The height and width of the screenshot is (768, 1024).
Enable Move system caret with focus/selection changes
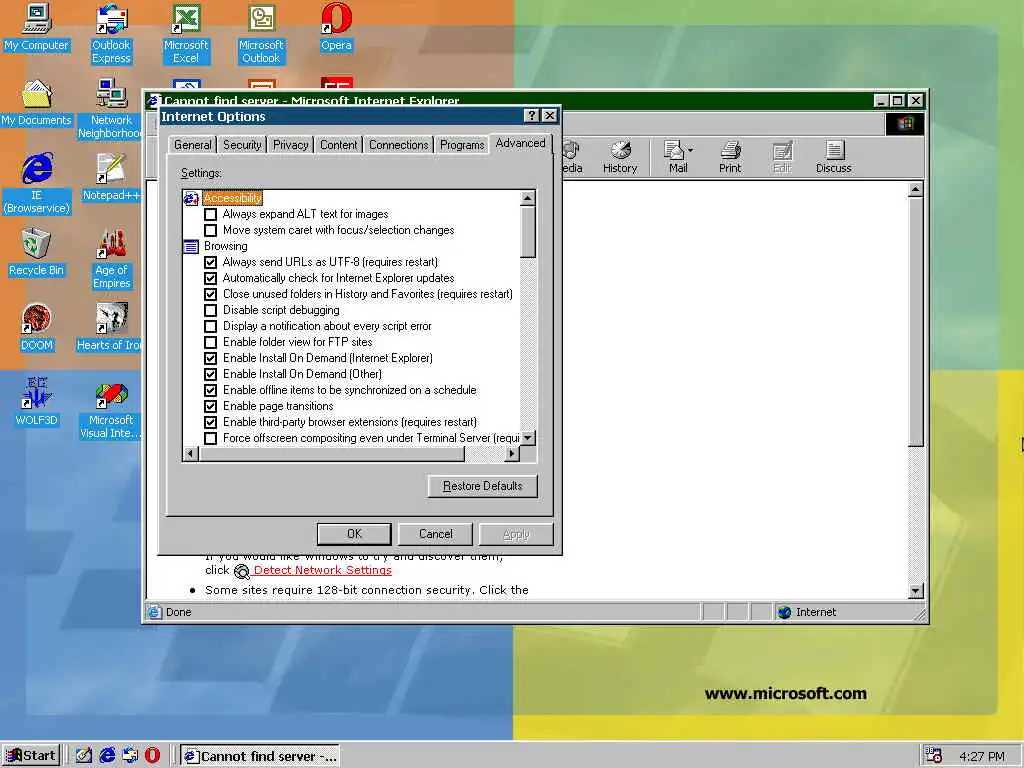click(210, 231)
